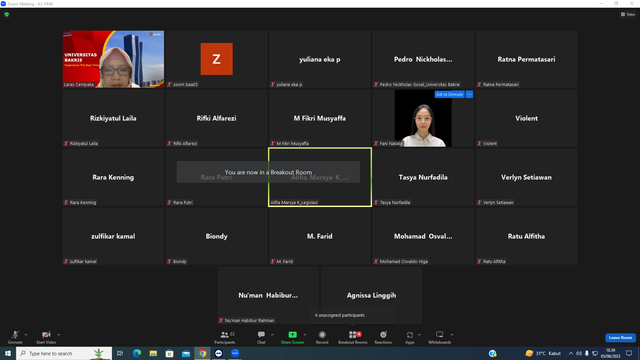The height and width of the screenshot is (360, 640).
Task: Click the Mohamad Osval... name text
Action: click(423, 236)
